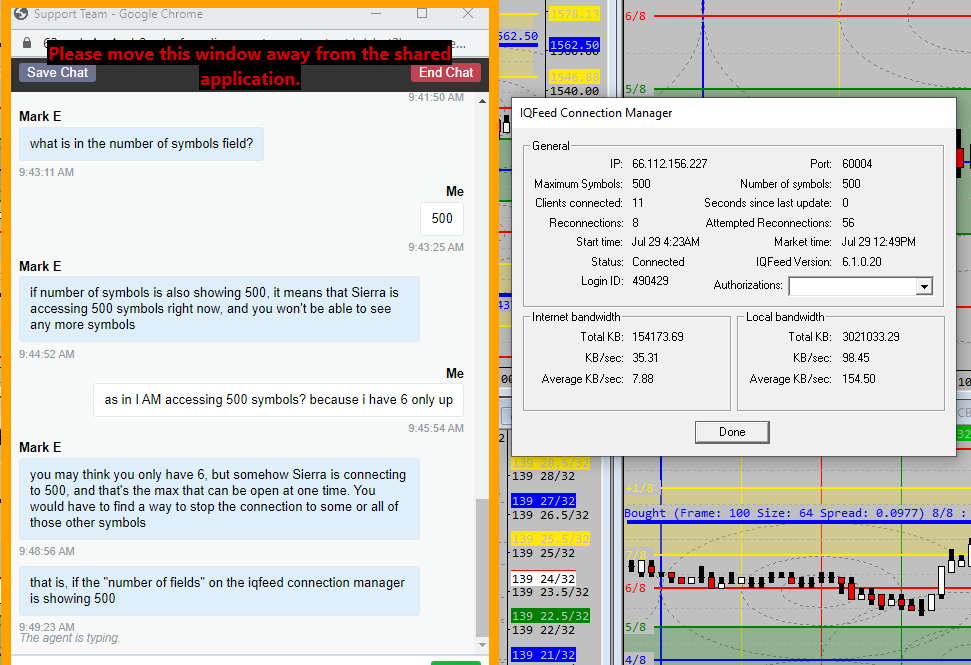
Task: Click the IP value 66.112.156.227
Action: tap(669, 163)
